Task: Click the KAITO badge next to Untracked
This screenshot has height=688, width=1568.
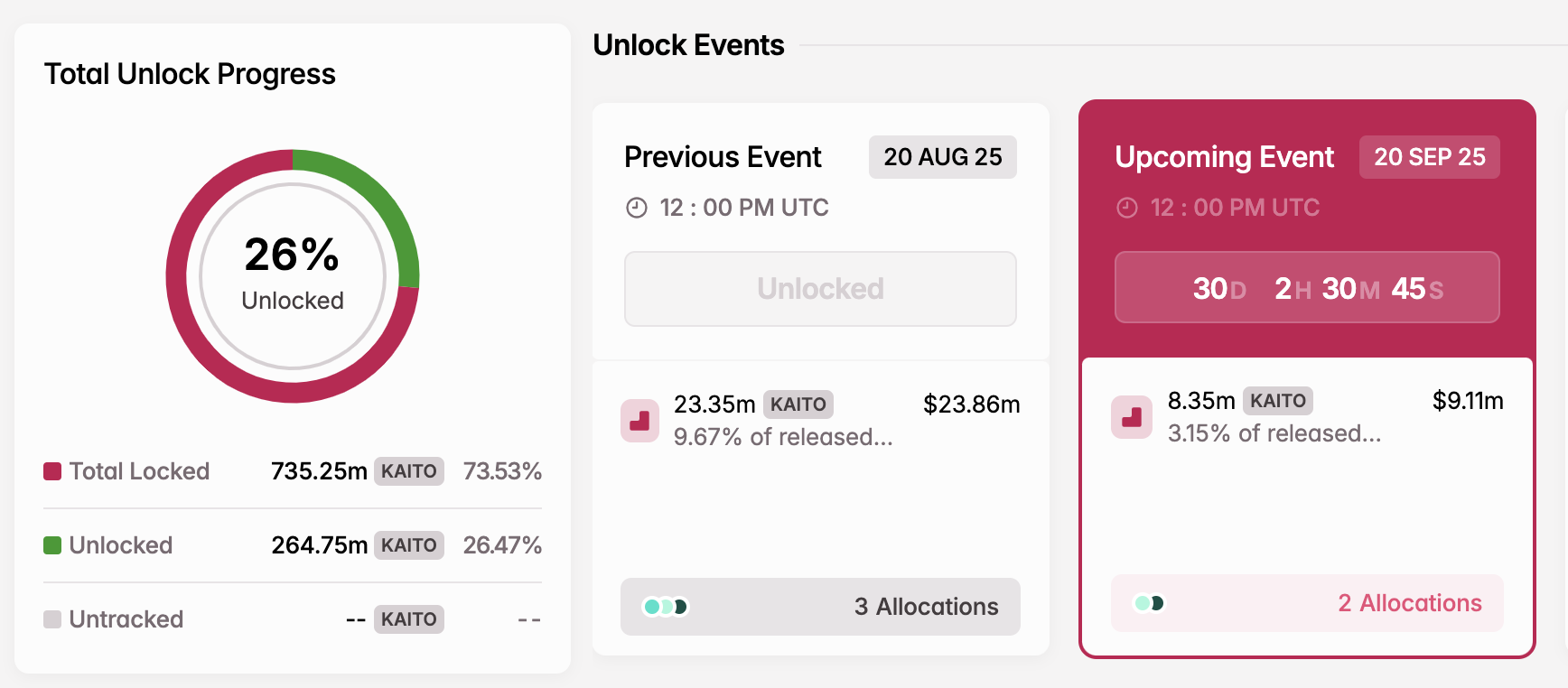Action: pos(409,619)
